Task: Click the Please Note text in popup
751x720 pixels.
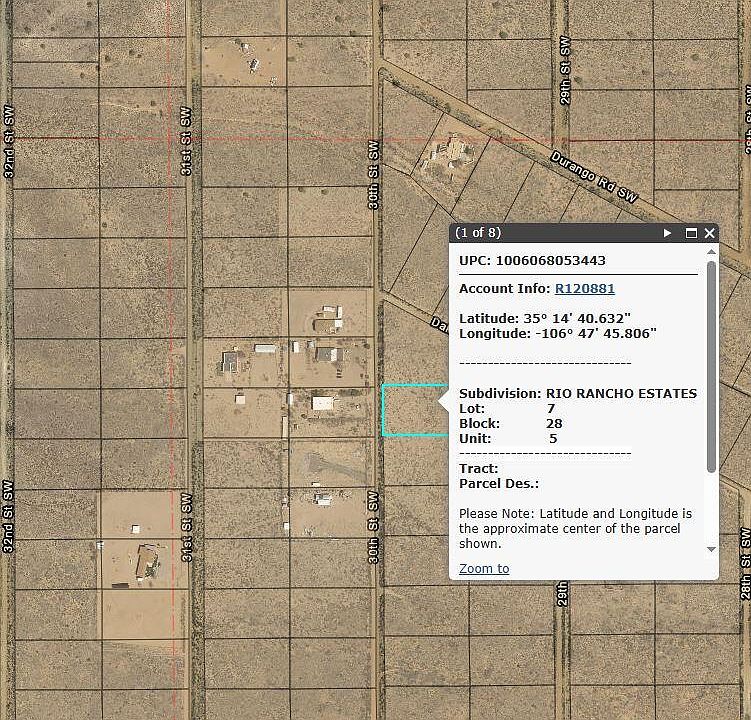Action: click(575, 528)
